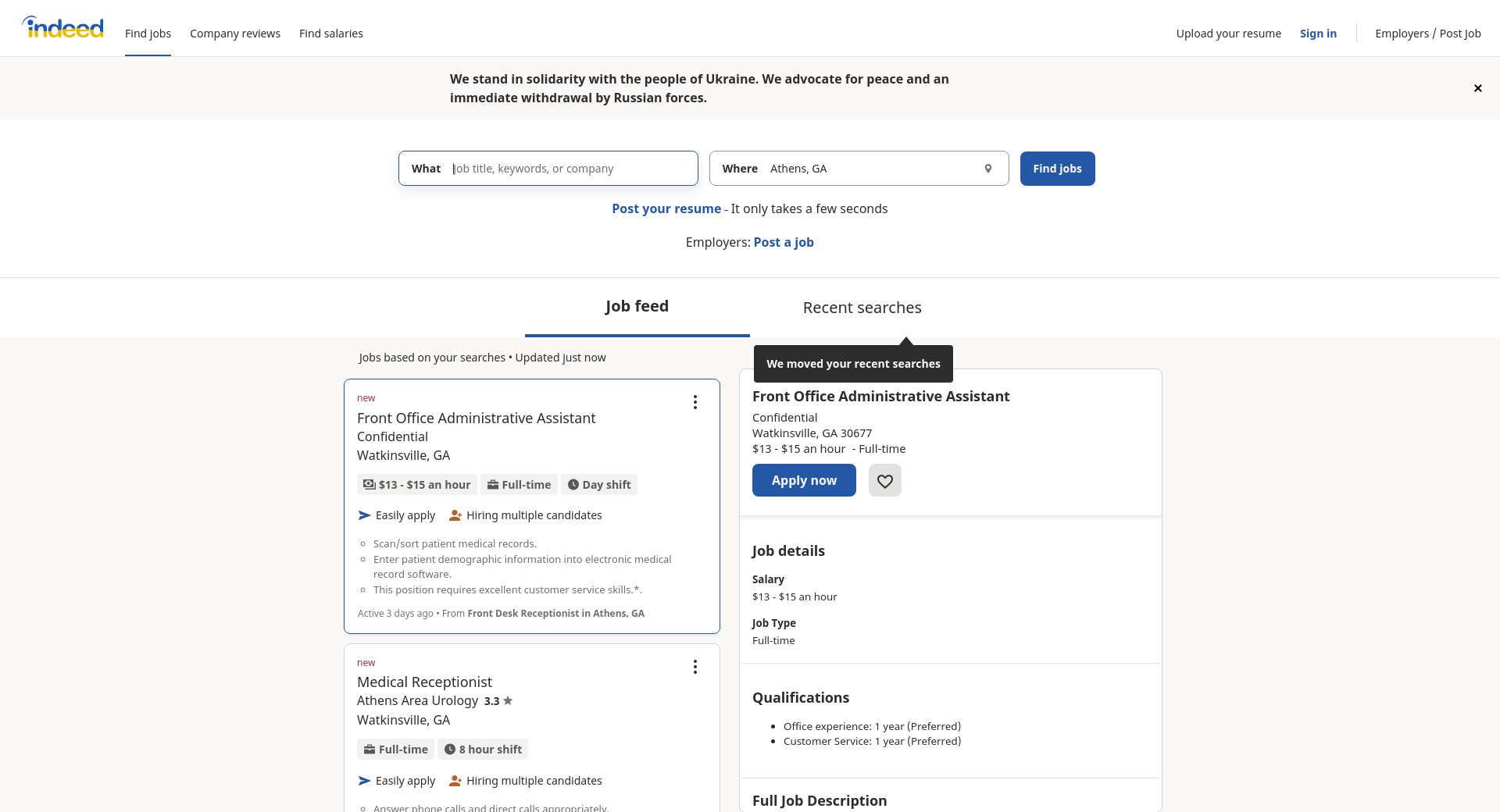
Task: Select the Job feed tab
Action: [637, 306]
